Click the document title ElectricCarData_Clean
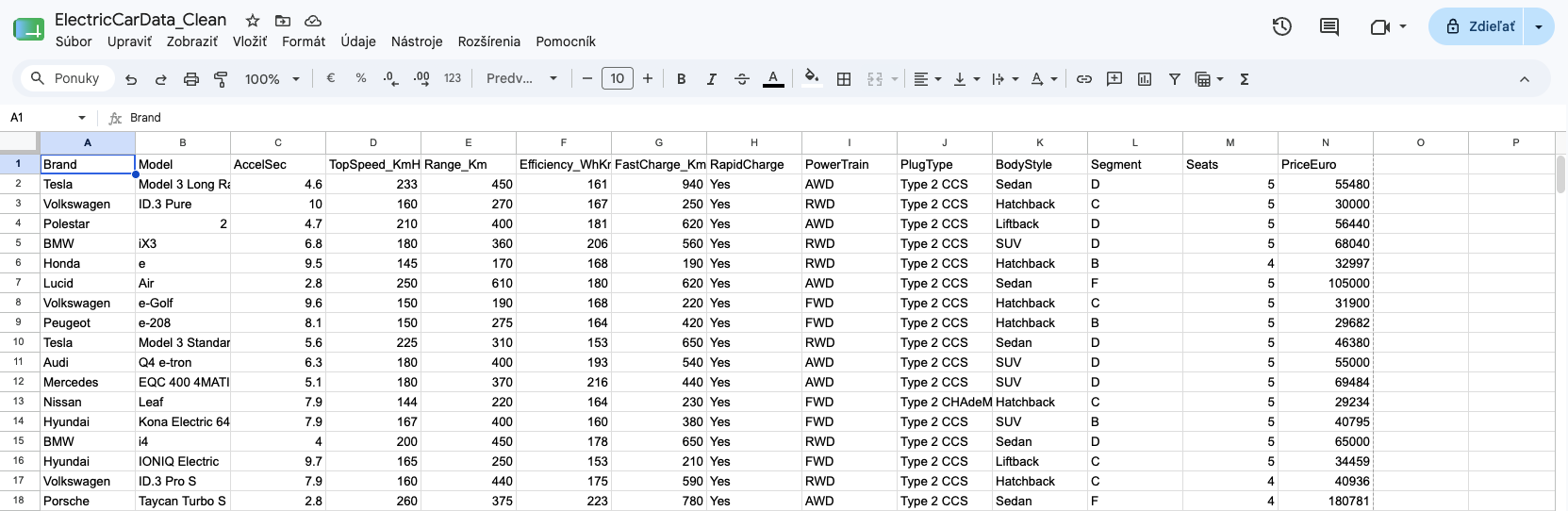 coord(140,20)
